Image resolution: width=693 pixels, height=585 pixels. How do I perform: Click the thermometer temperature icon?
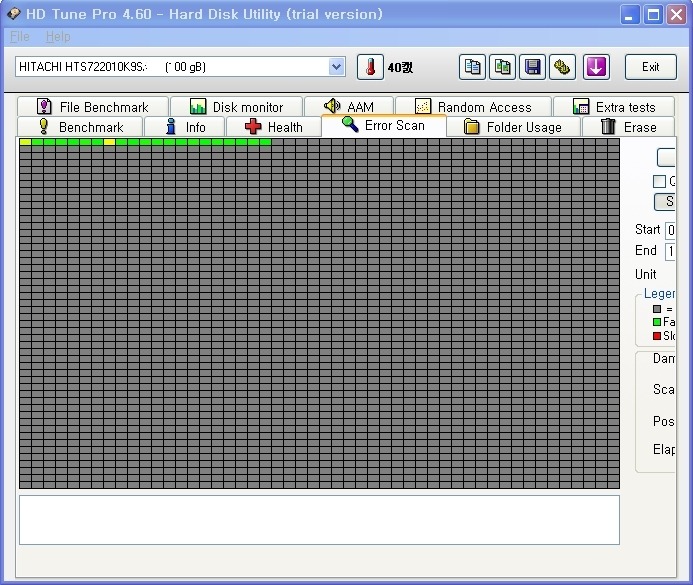coord(370,67)
